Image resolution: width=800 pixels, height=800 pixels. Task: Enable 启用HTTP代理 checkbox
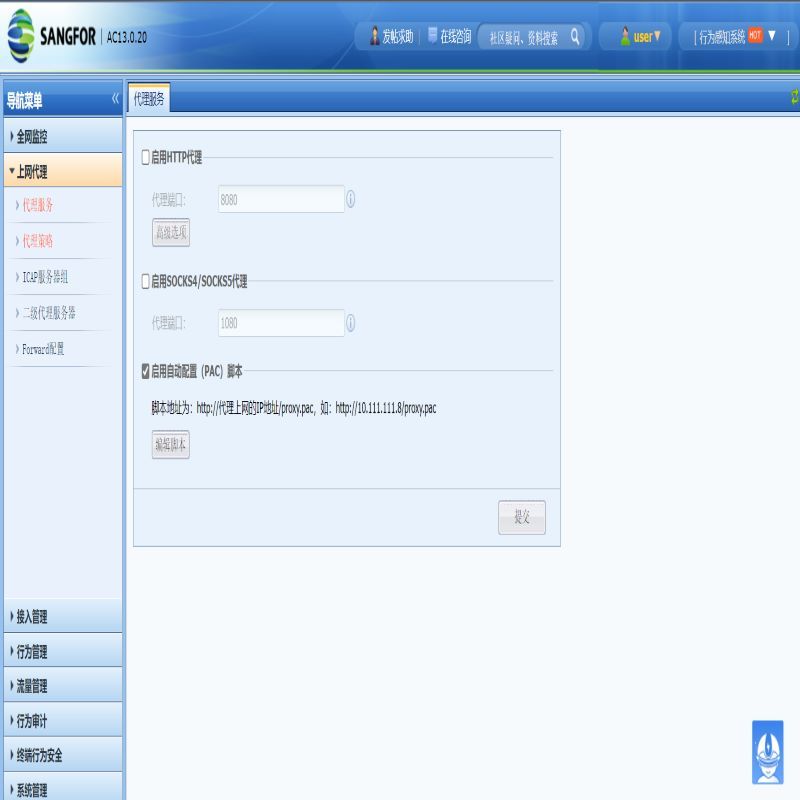145,157
